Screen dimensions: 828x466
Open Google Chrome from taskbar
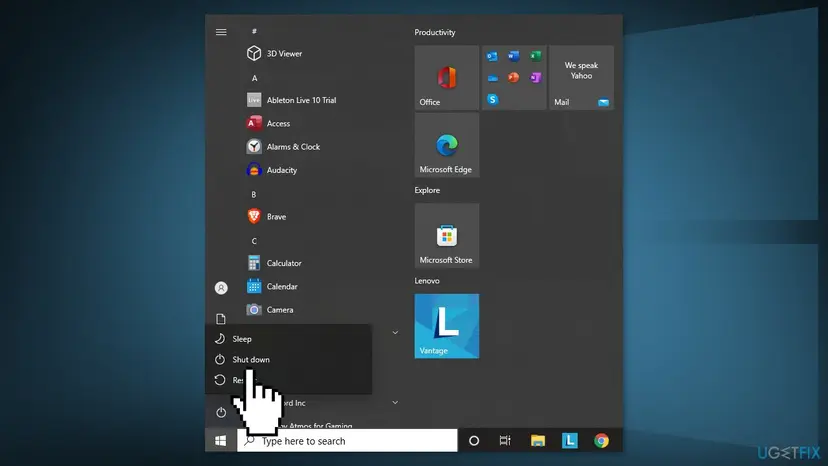[x=601, y=441]
